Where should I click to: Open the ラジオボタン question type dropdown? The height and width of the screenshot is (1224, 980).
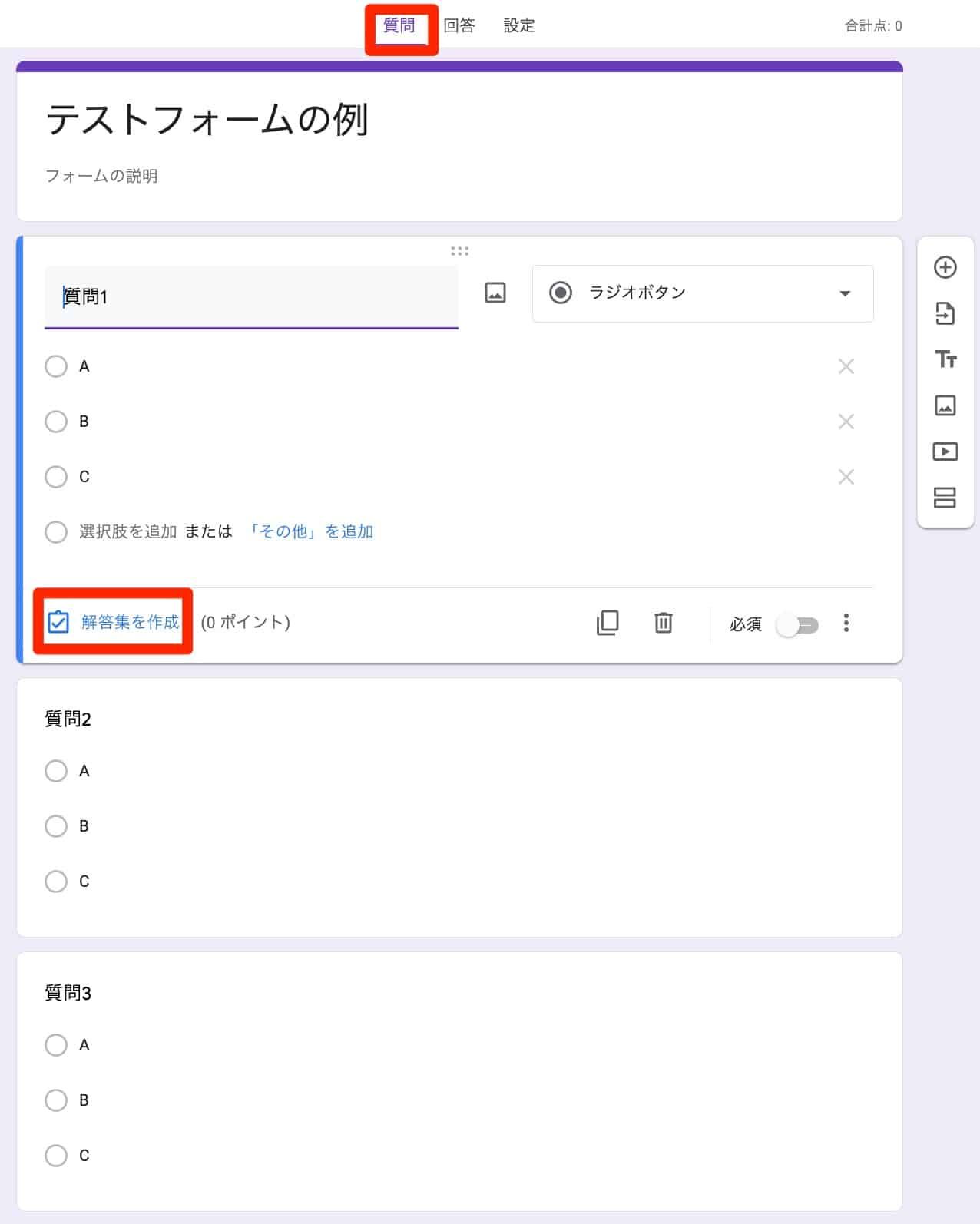coord(703,293)
